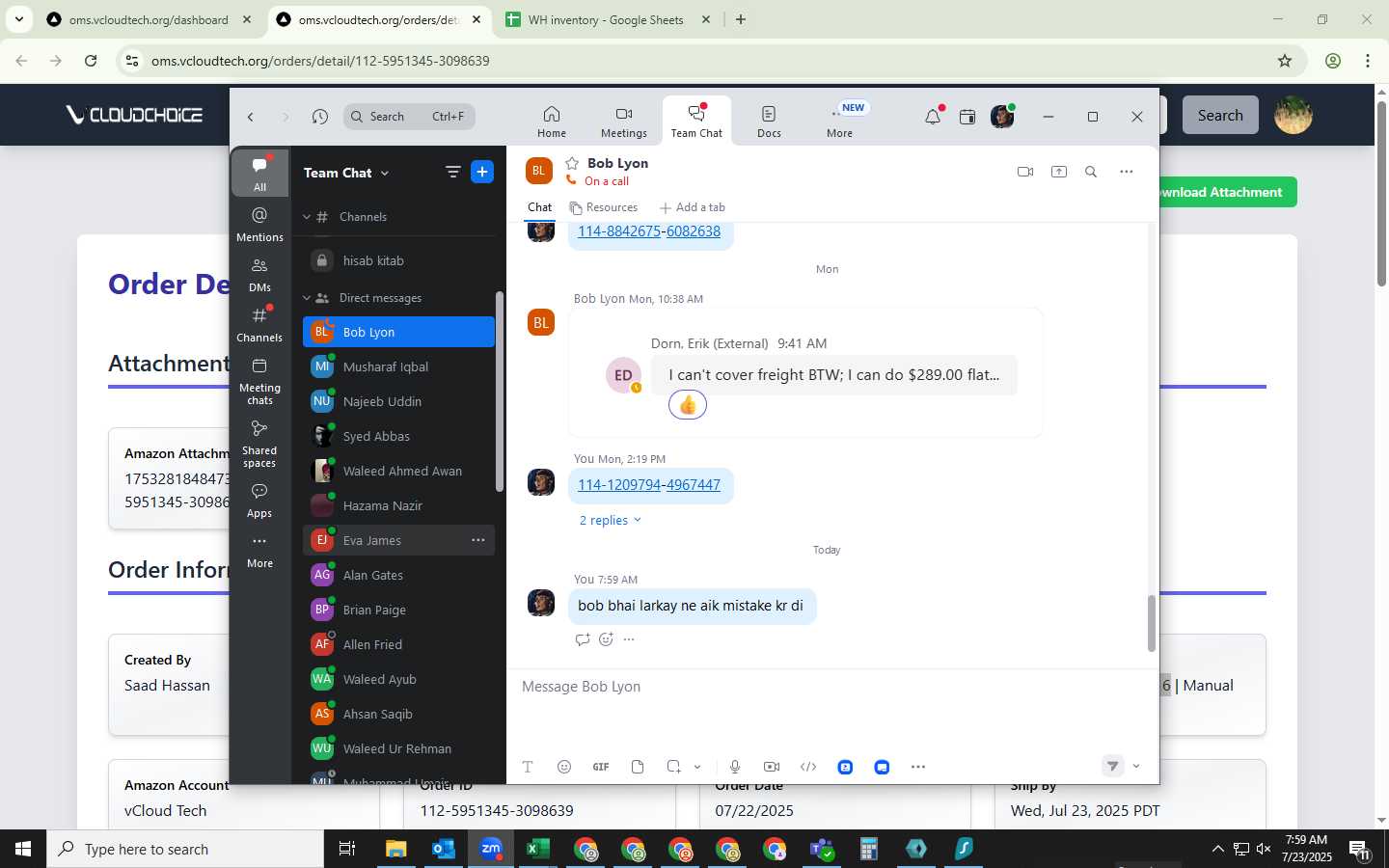Image resolution: width=1389 pixels, height=868 pixels.
Task: Click the Zoom Search box
Action: click(x=409, y=117)
